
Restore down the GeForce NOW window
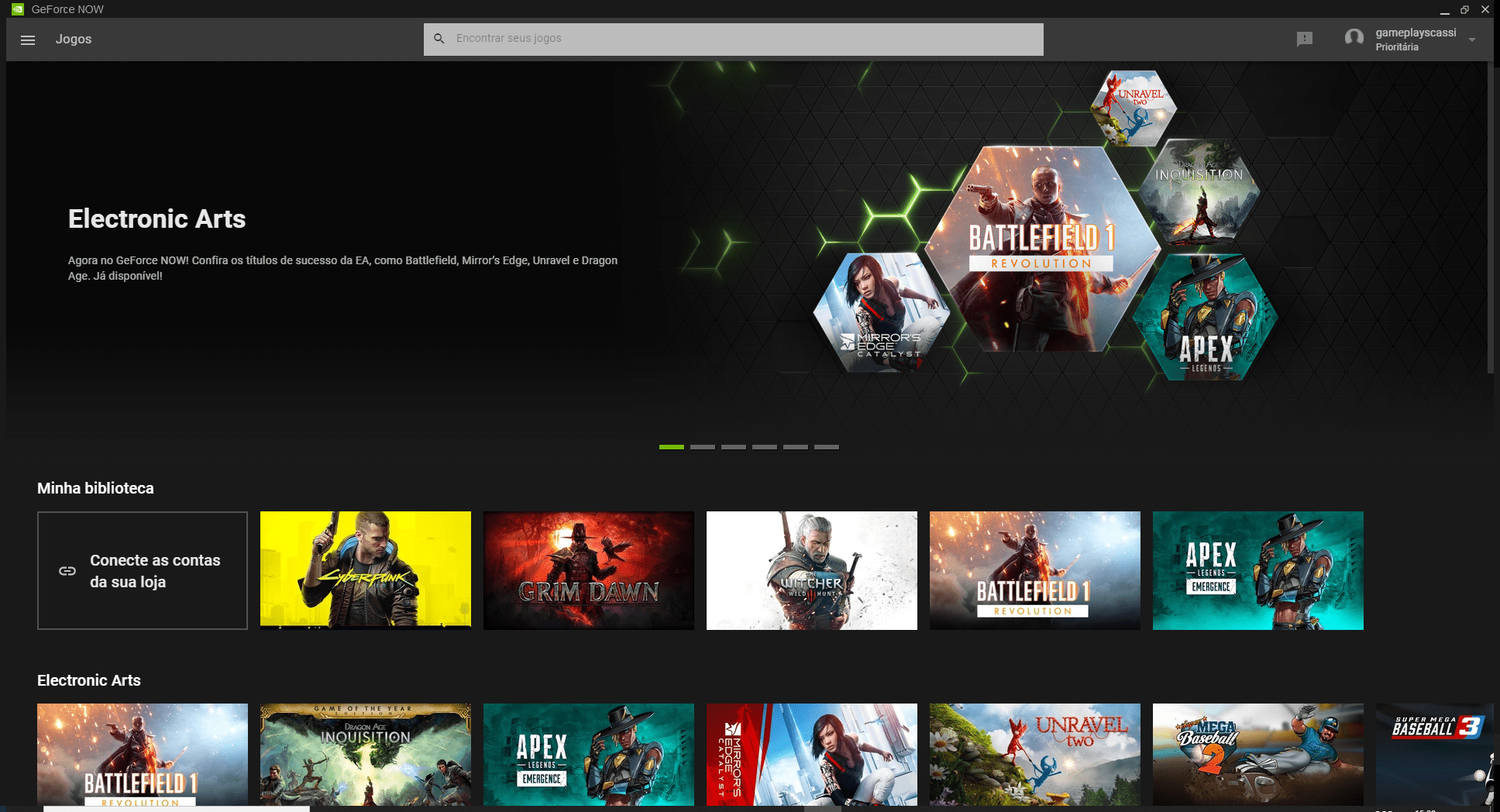tap(1464, 9)
